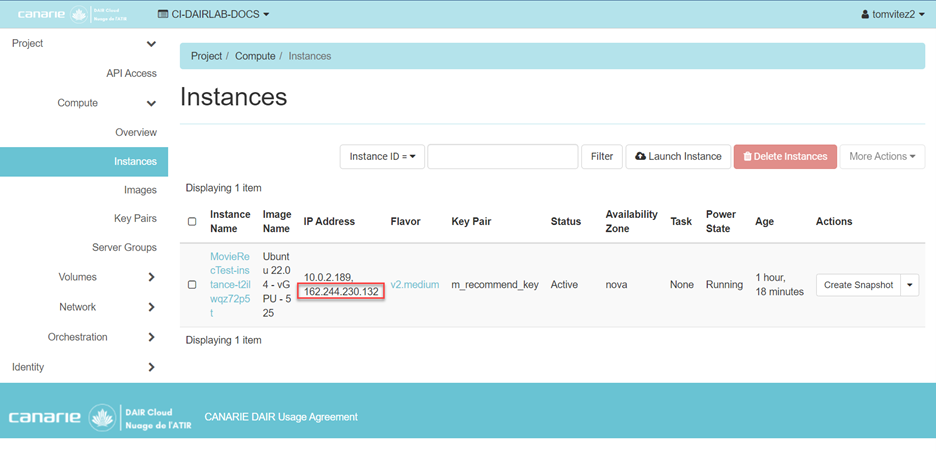The width and height of the screenshot is (936, 452).
Task: Go to Key Pairs in sidebar
Action: coord(135,219)
